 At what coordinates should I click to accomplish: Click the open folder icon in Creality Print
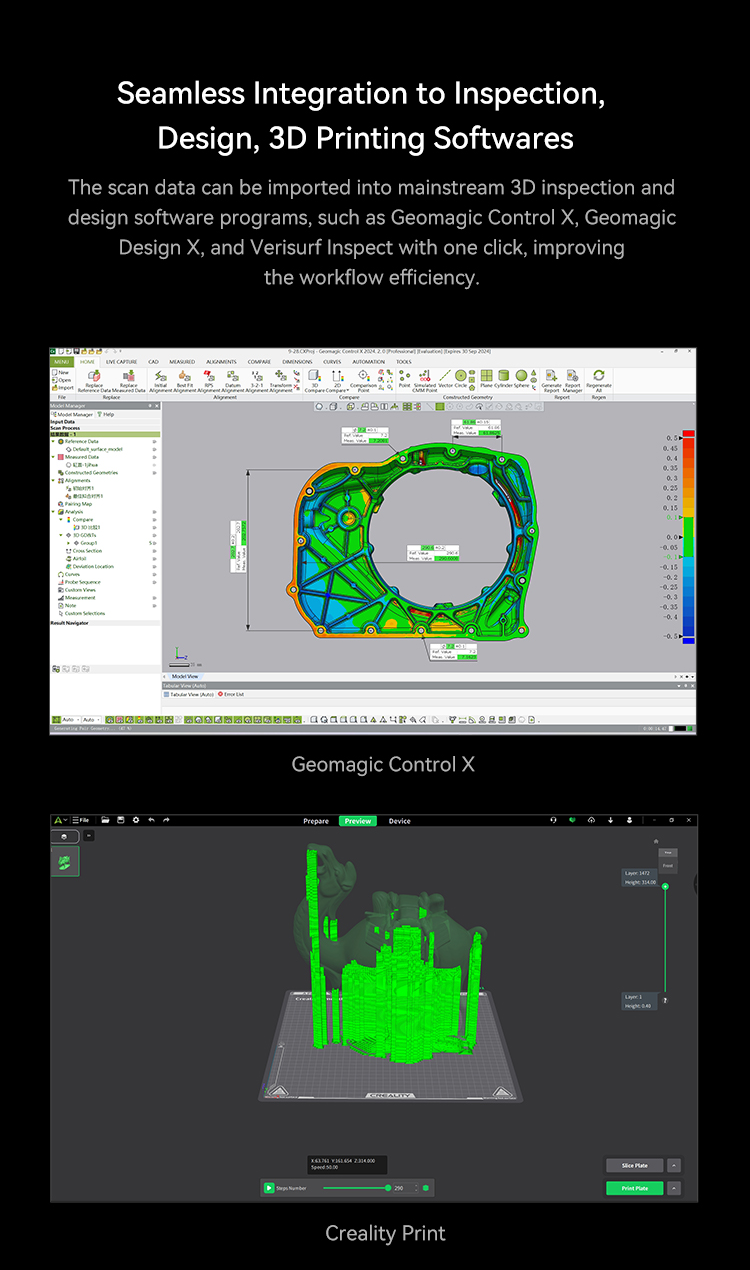(x=105, y=821)
